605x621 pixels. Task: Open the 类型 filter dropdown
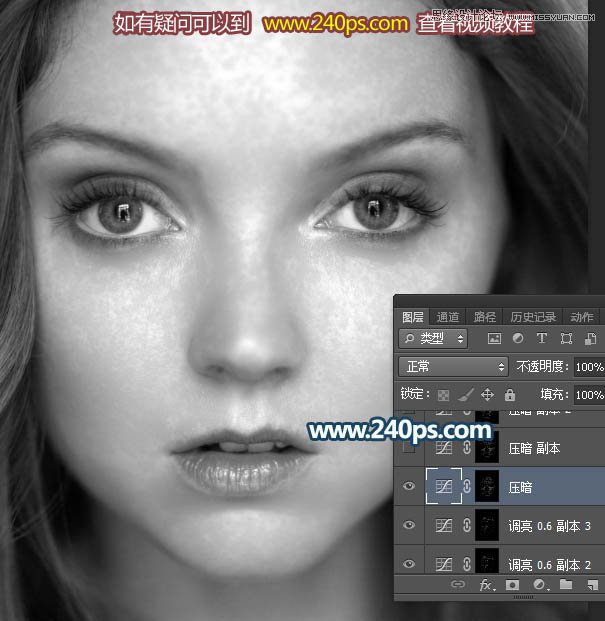(x=433, y=339)
